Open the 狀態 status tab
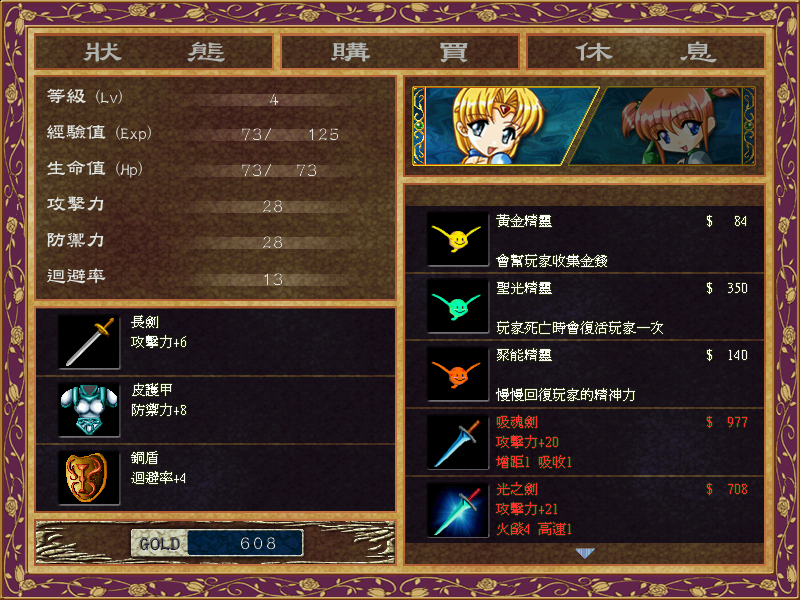800x600 pixels. (x=154, y=52)
